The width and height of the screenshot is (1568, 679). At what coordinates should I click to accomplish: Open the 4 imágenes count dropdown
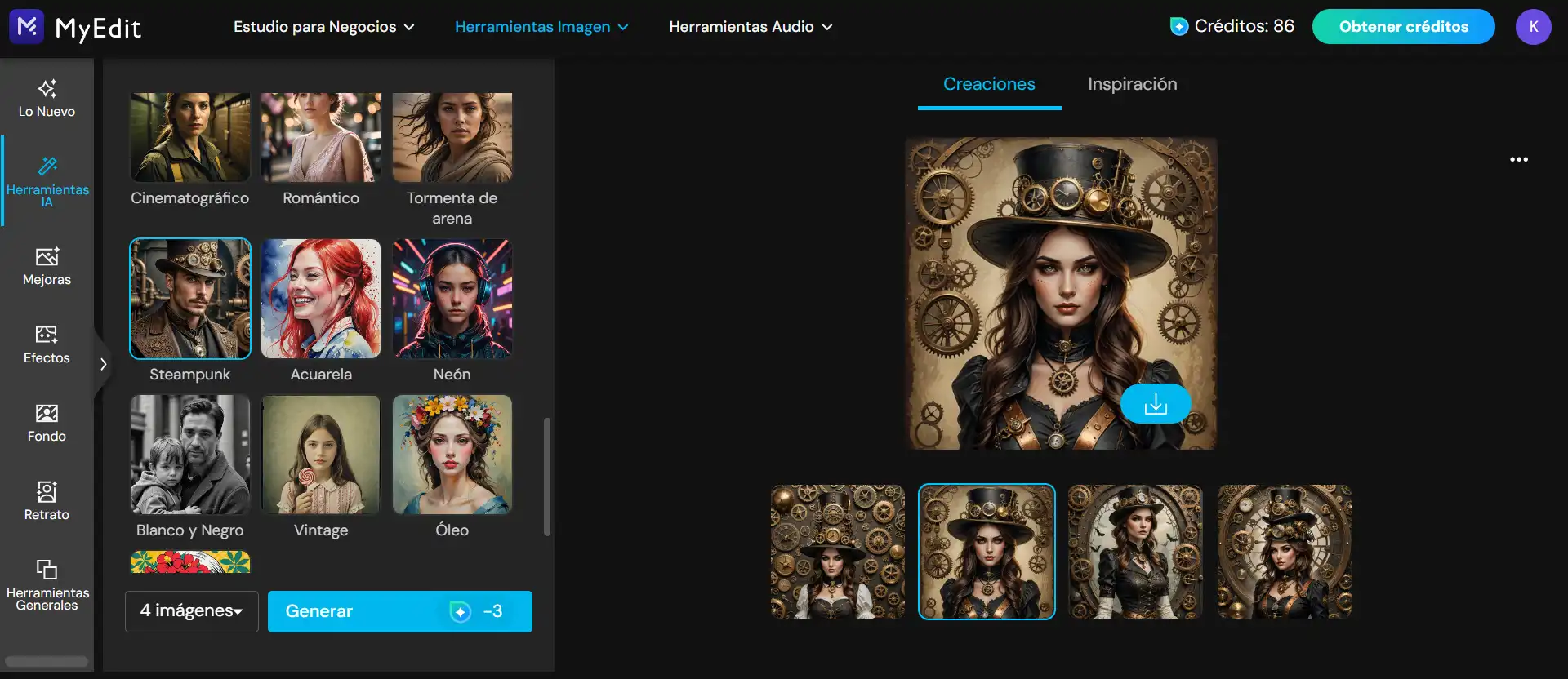191,611
